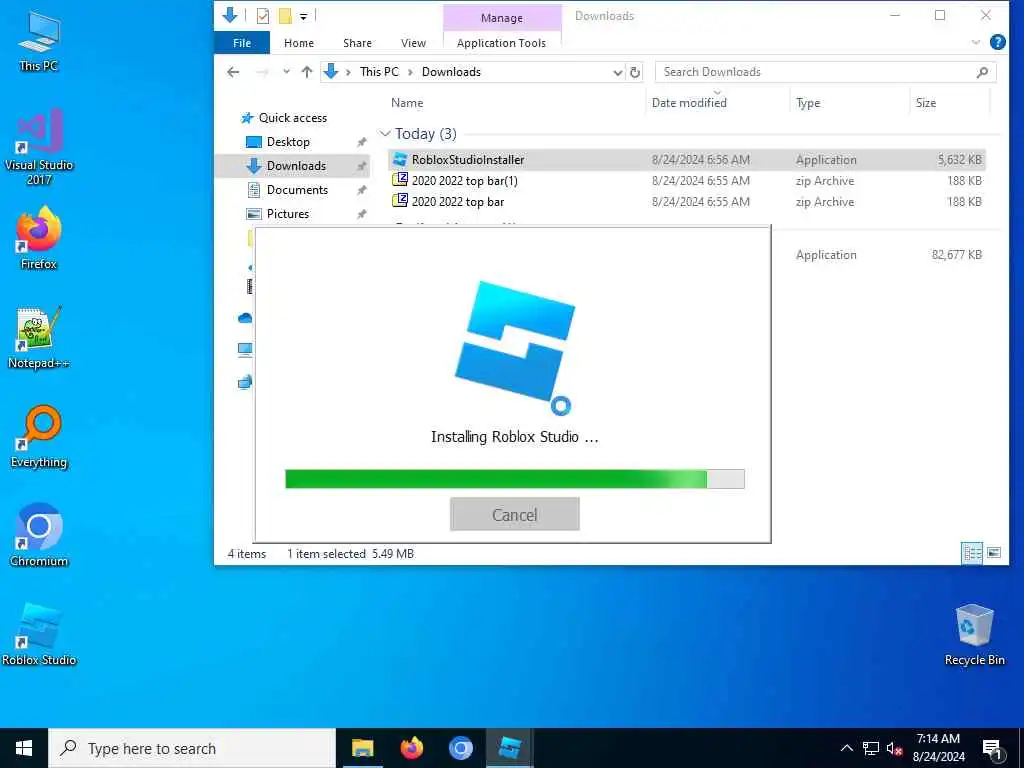Click Downloads in address breadcrumb
Screen dimensions: 1024x768
click(451, 72)
